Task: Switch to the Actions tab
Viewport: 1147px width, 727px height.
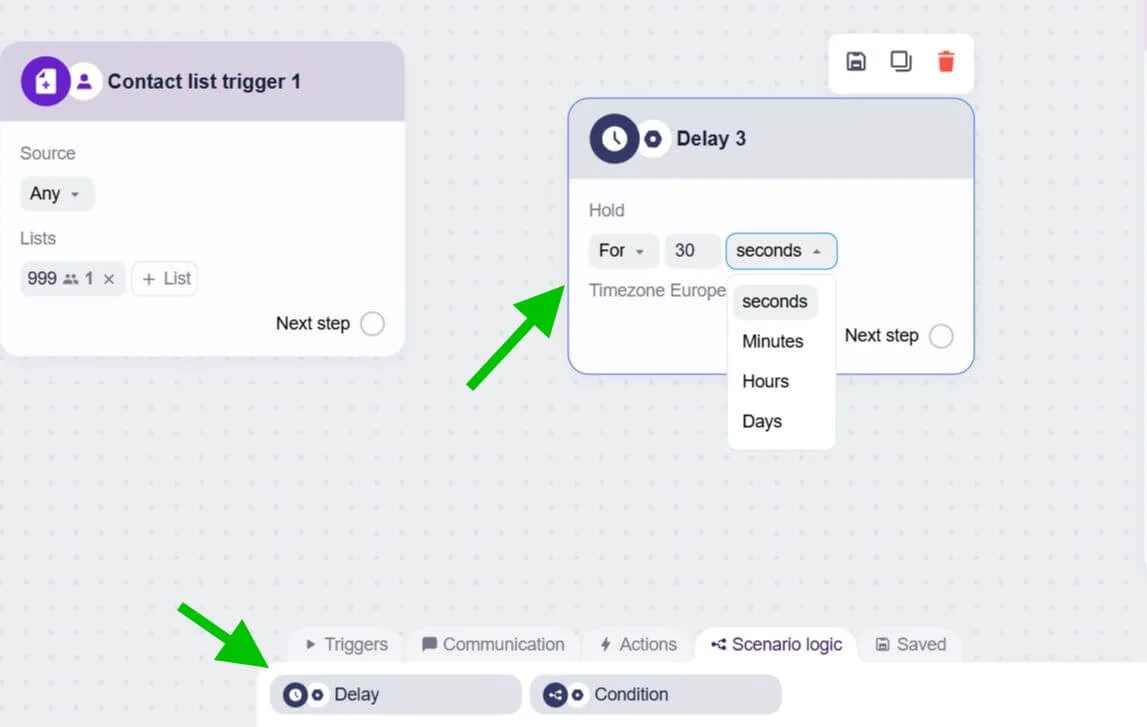Action: point(639,644)
